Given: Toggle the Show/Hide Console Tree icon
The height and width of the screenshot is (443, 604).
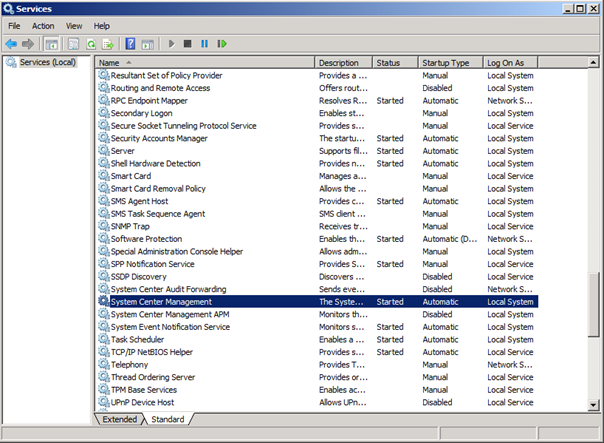Looking at the screenshot, I should 51,44.
